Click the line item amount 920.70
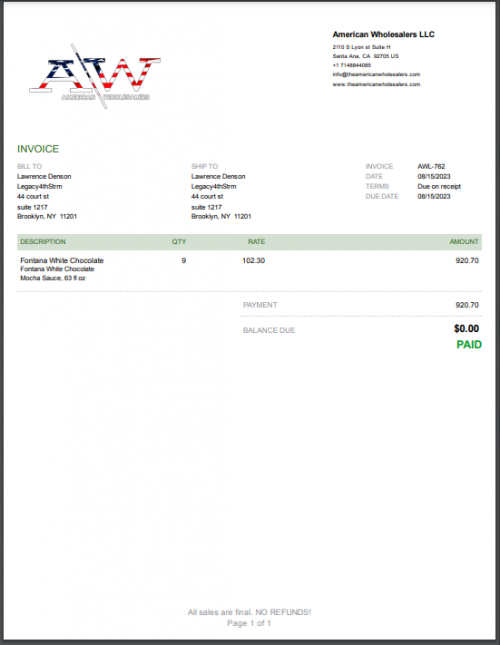The image size is (500, 645). tap(467, 260)
